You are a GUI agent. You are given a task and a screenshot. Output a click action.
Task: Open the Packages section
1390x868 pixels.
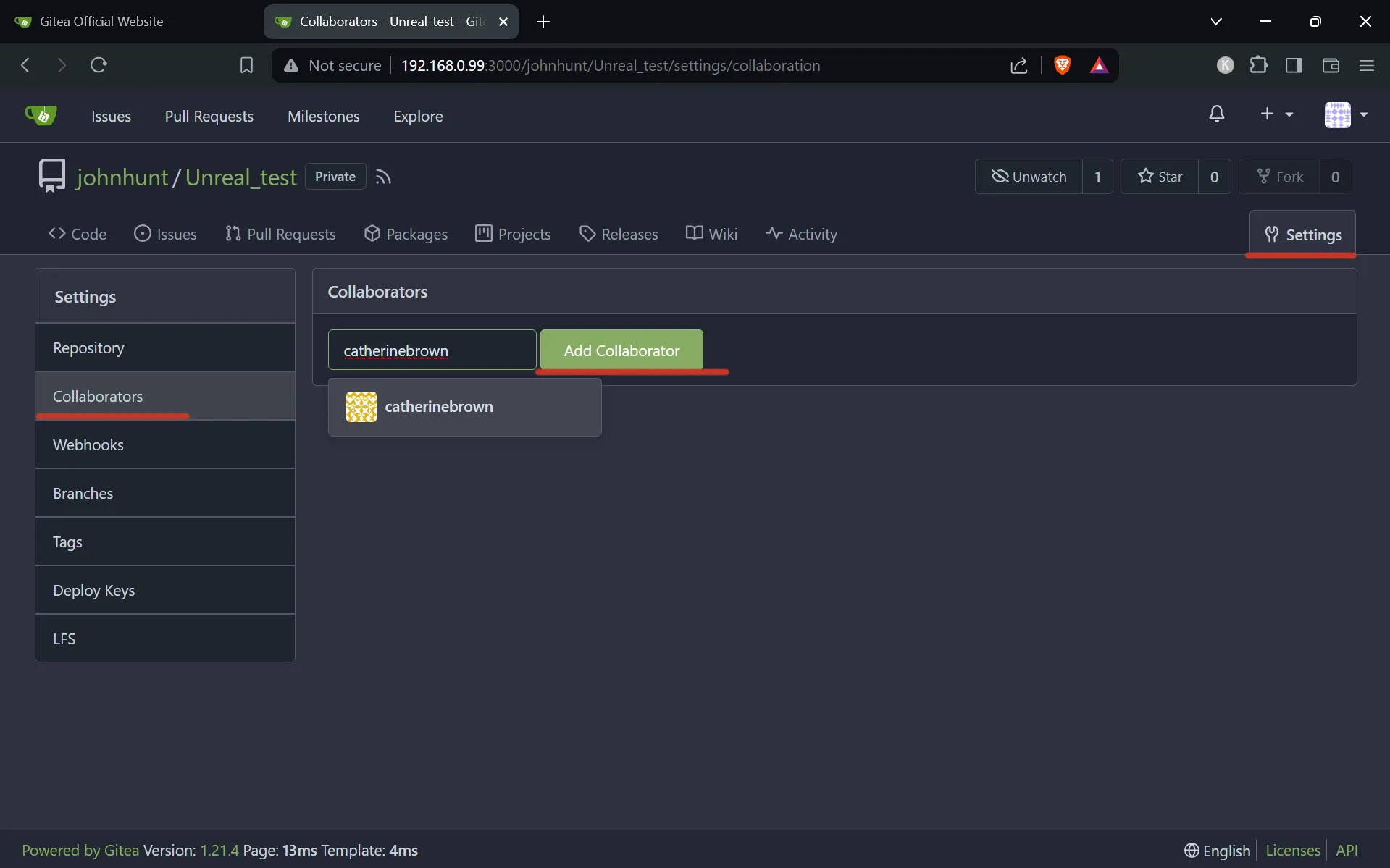tap(406, 234)
